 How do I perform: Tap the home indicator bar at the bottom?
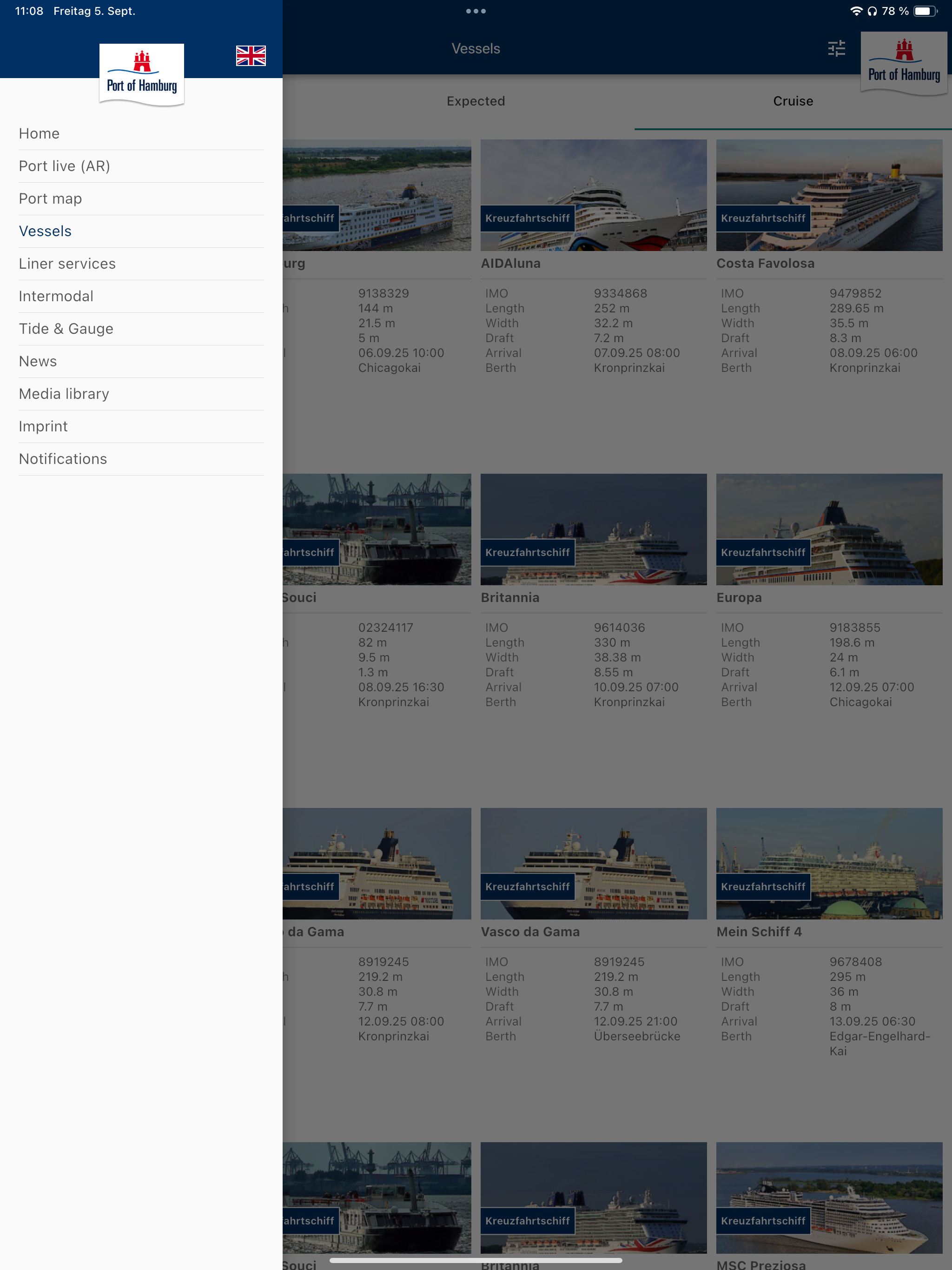pyautogui.click(x=476, y=1261)
